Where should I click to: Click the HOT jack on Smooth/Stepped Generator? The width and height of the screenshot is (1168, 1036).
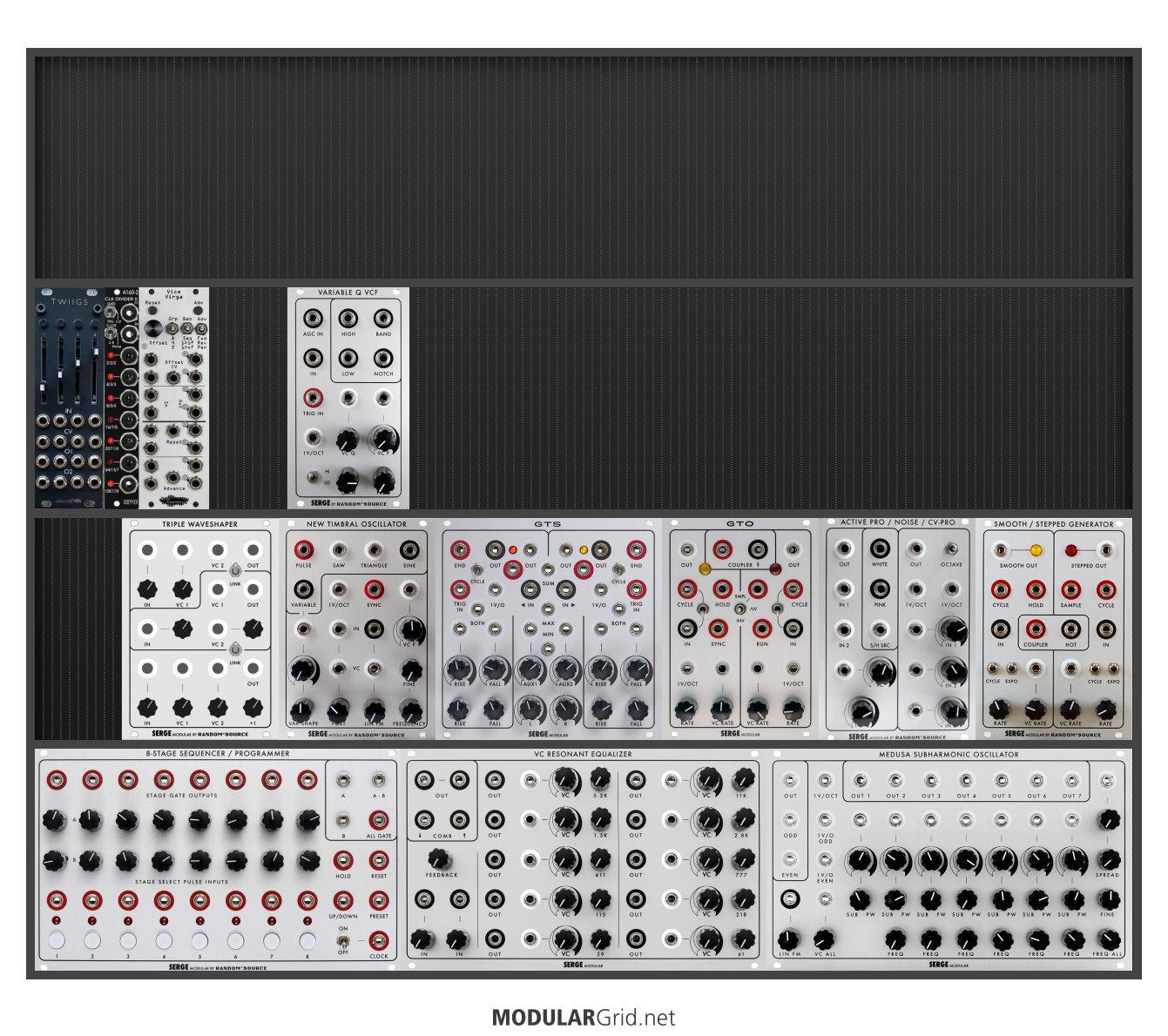coord(1071,629)
